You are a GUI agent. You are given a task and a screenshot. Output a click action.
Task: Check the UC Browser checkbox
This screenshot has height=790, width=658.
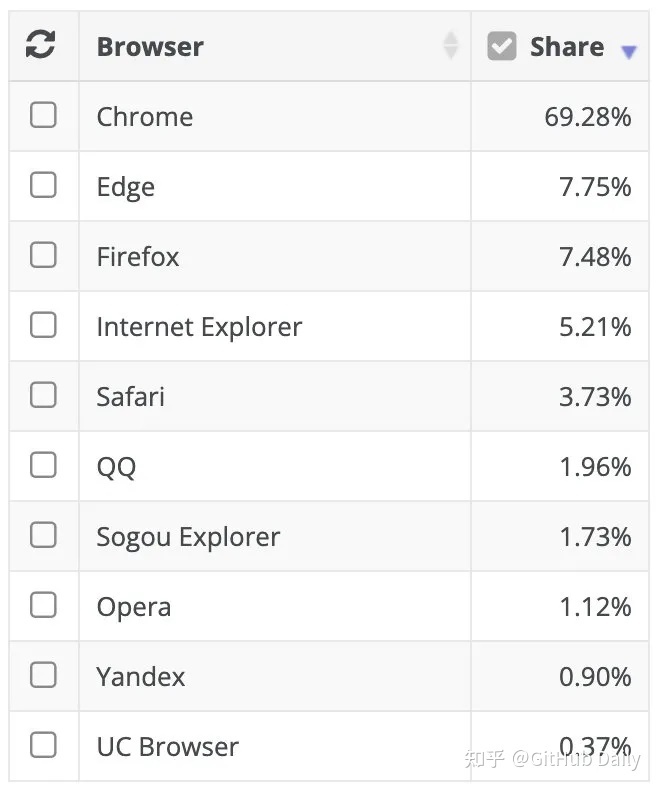[x=43, y=745]
